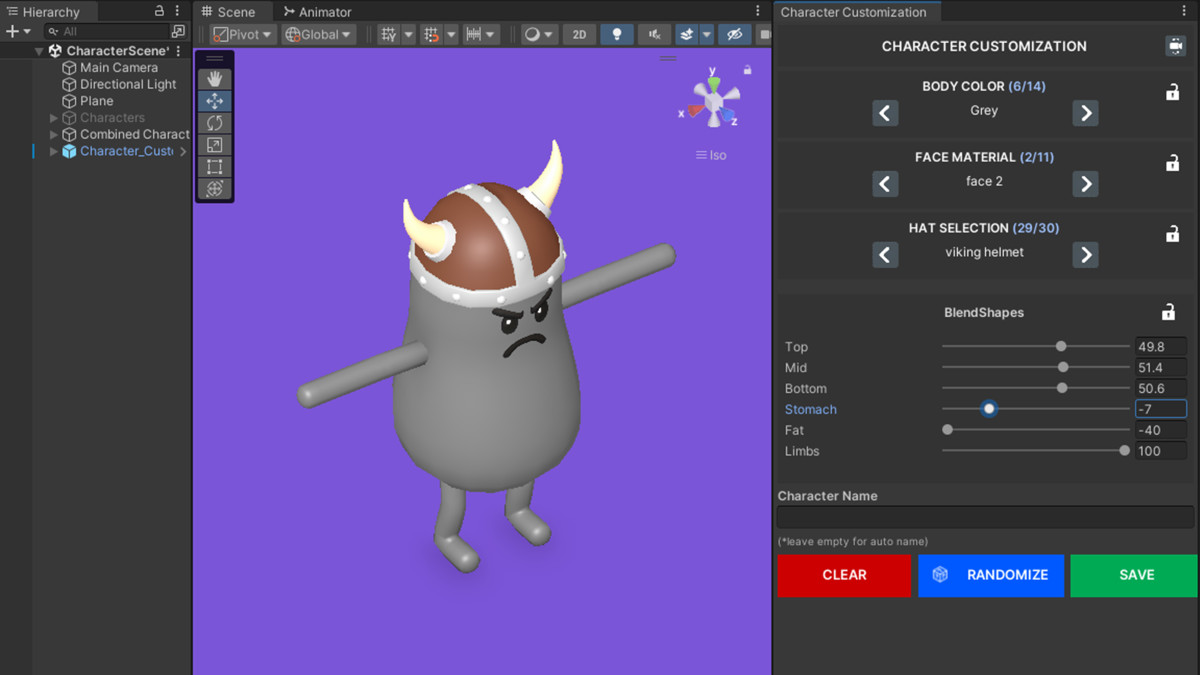
Task: Enable 2D view mode
Action: click(578, 33)
